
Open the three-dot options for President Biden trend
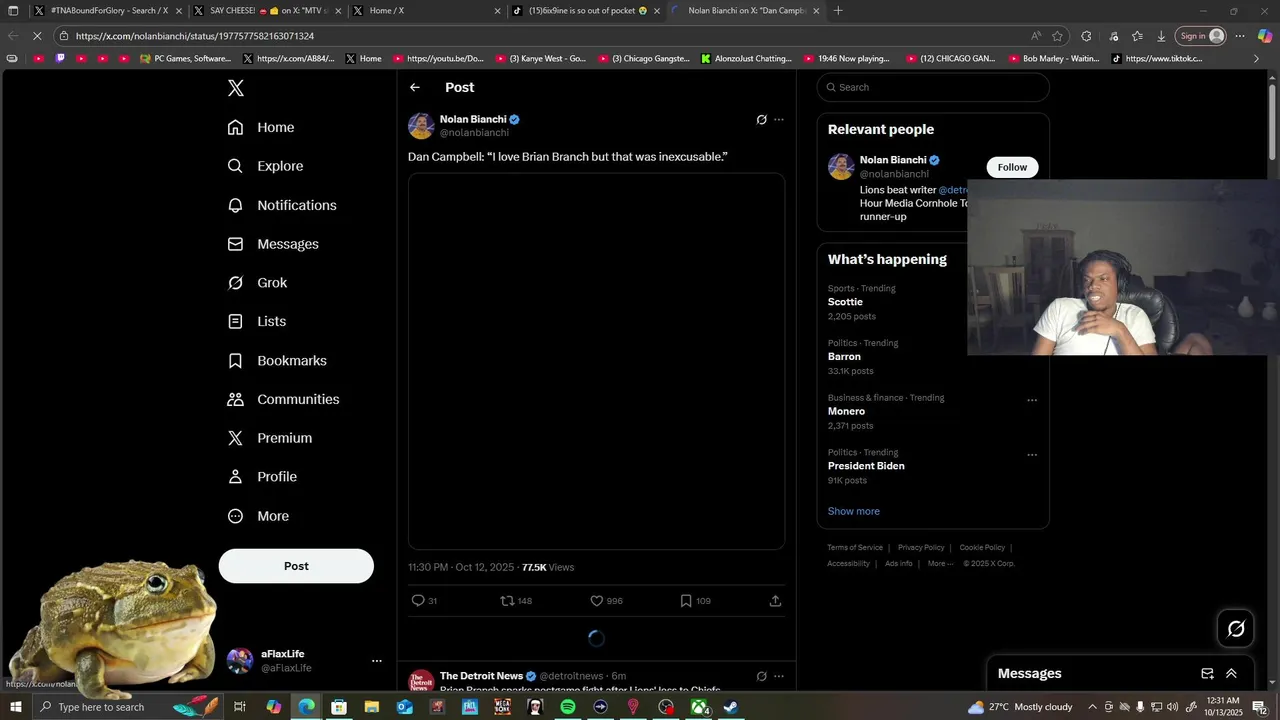(1032, 455)
